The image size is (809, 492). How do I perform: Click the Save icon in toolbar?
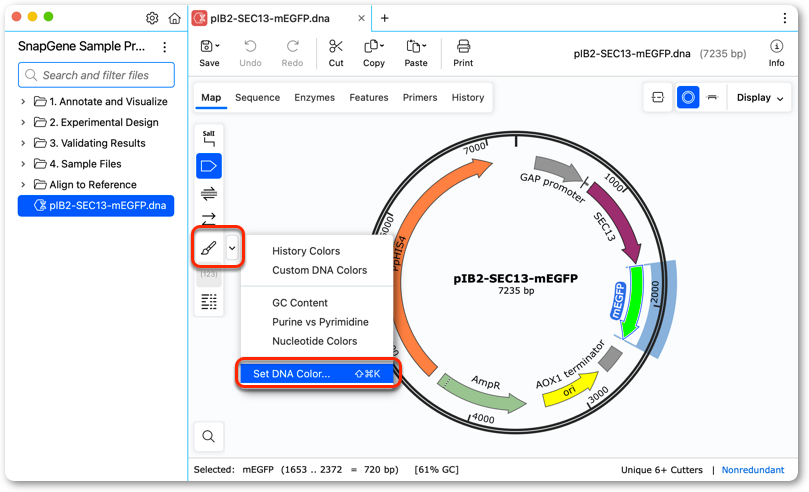click(x=206, y=46)
